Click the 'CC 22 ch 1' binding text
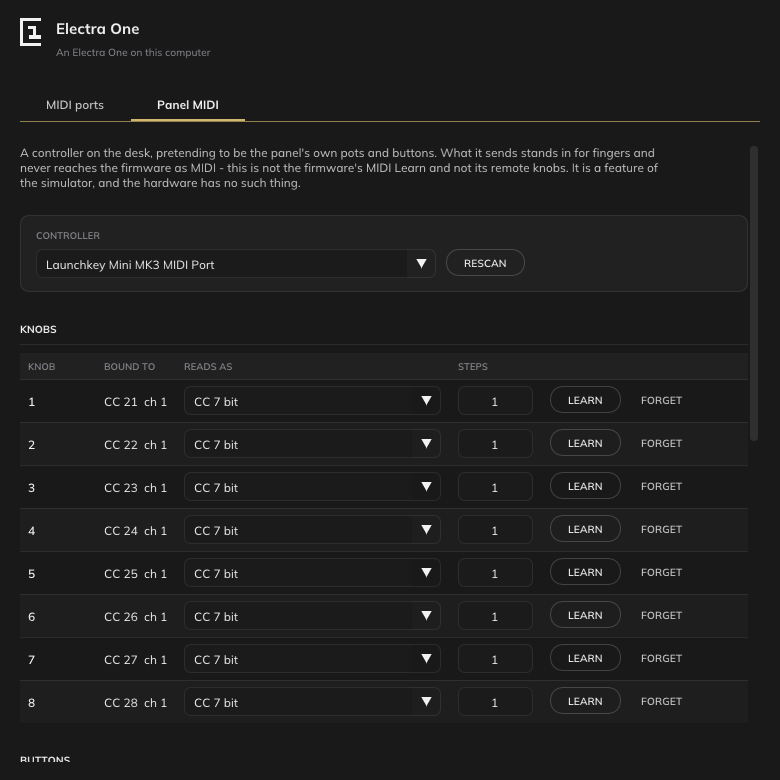Image resolution: width=780 pixels, height=780 pixels. (135, 445)
